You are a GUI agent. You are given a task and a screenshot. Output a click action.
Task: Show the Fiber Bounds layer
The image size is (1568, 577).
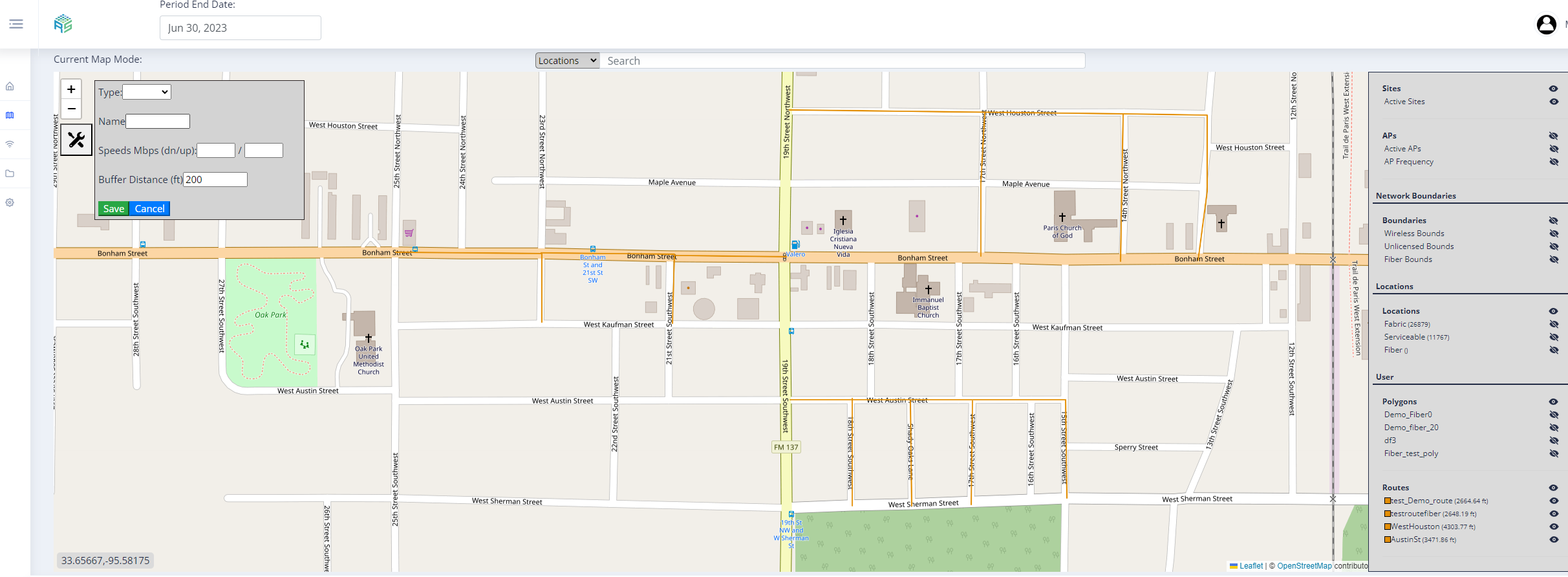1553,259
